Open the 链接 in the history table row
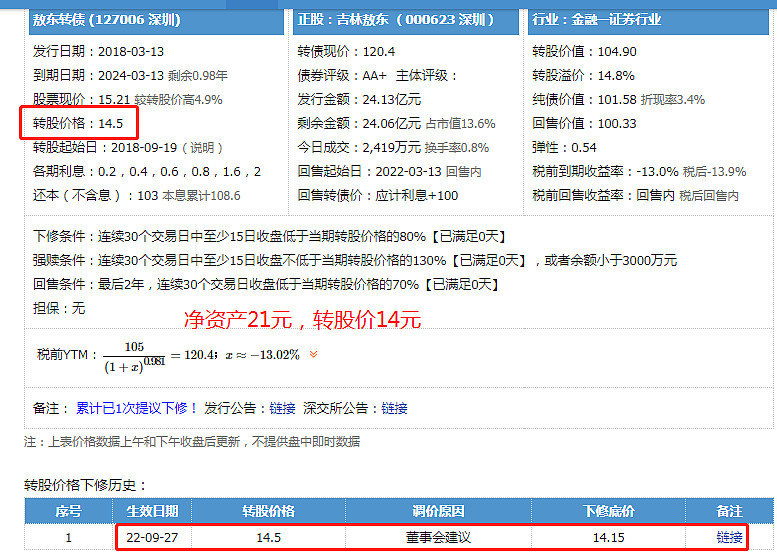Image resolution: width=777 pixels, height=552 pixels. [729, 537]
